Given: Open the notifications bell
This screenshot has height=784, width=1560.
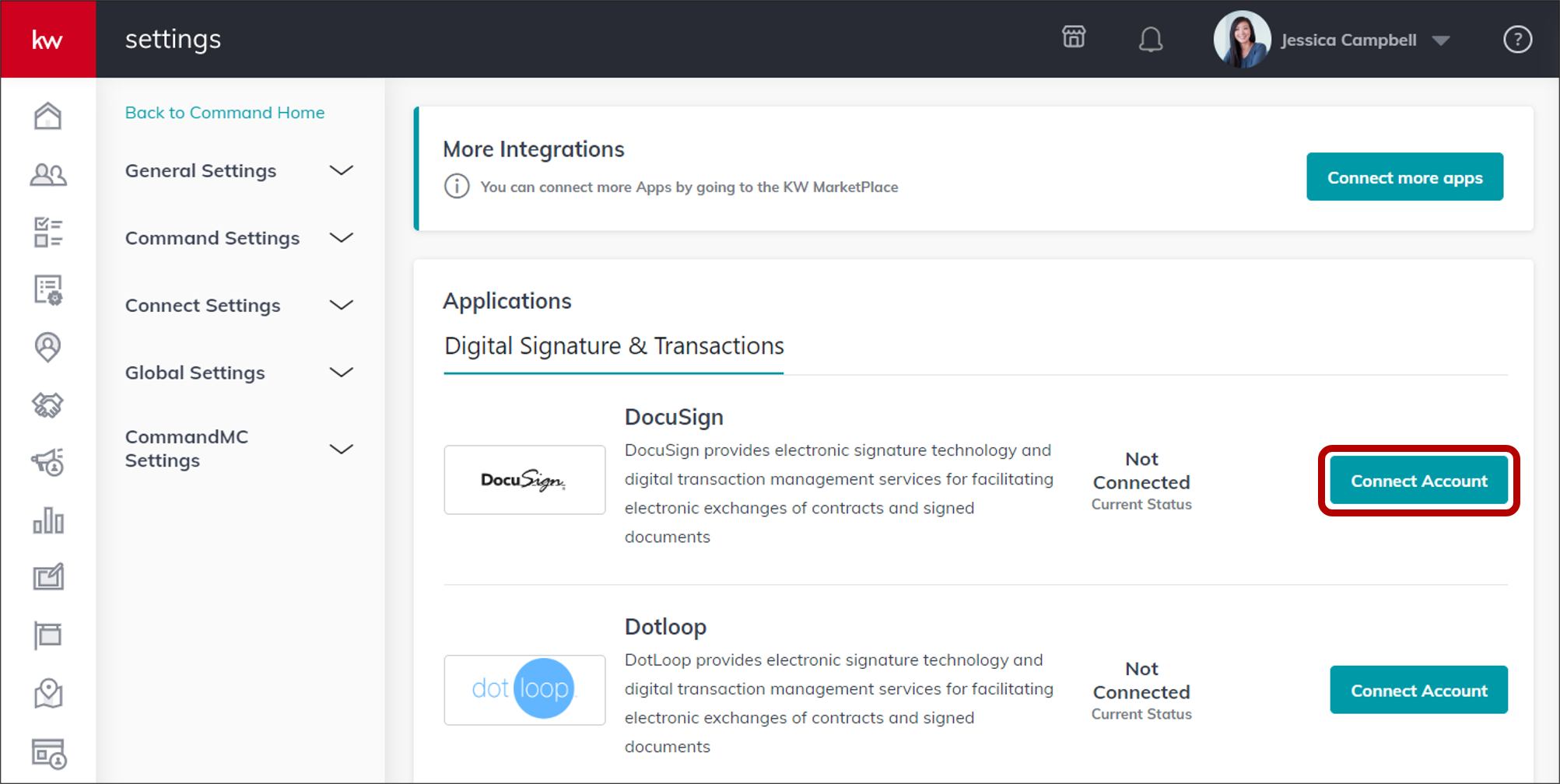Looking at the screenshot, I should click(x=1151, y=39).
